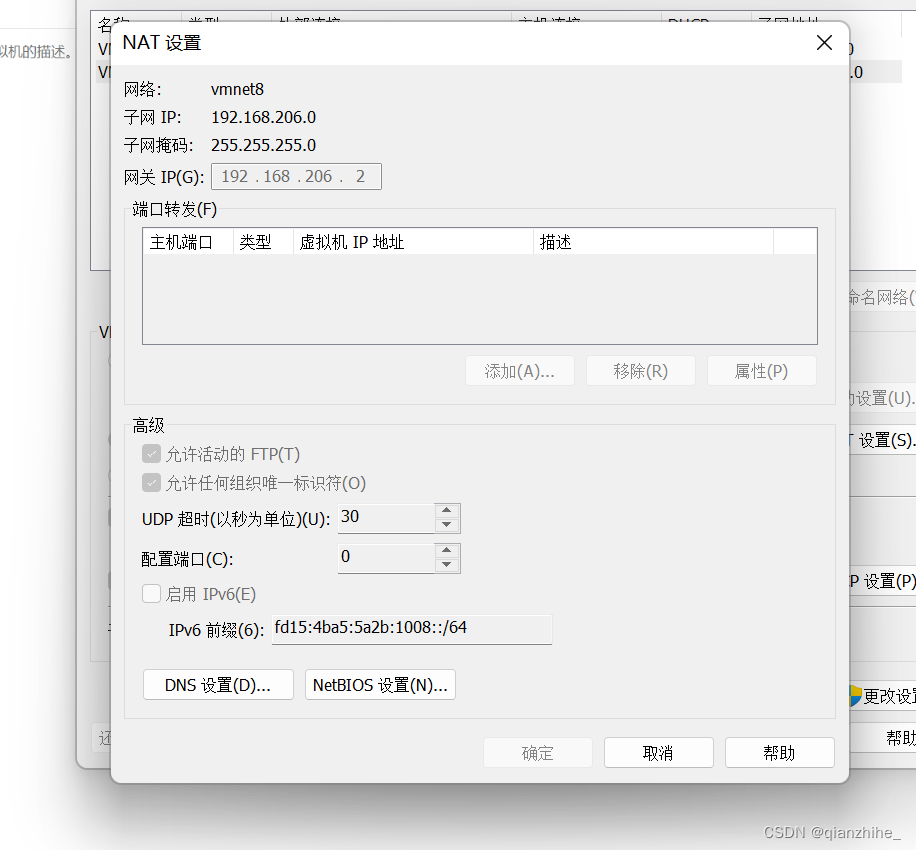Enable the 启用 IPv6 checkbox

pyautogui.click(x=151, y=594)
